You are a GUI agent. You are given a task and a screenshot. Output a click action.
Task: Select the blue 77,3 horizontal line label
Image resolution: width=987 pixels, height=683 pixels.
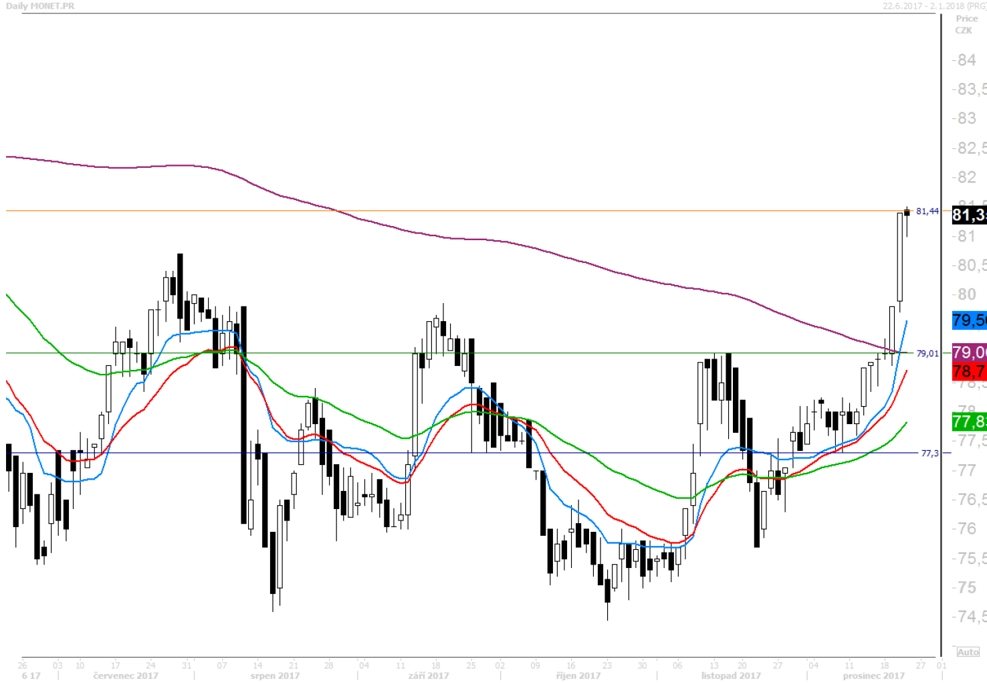930,453
